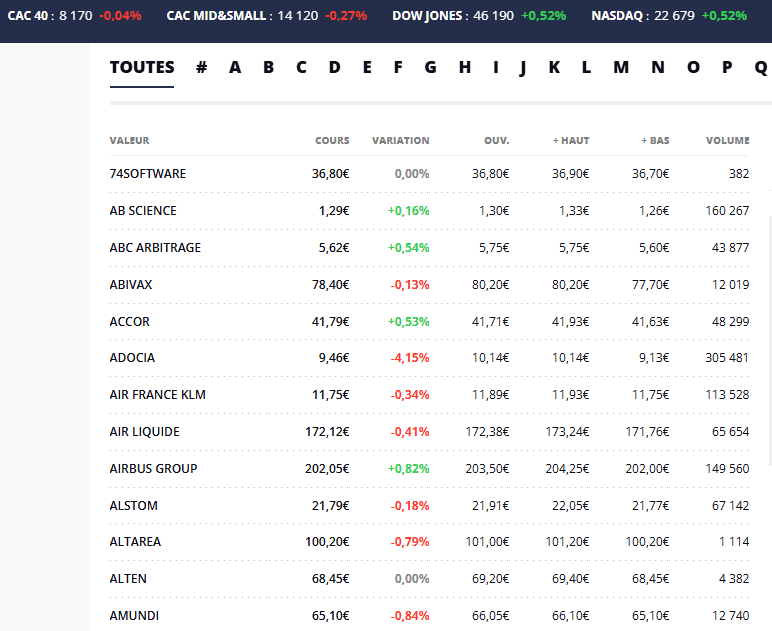This screenshot has width=772, height=631.
Task: Select the TOUTES alphabet filter tab
Action: point(142,67)
